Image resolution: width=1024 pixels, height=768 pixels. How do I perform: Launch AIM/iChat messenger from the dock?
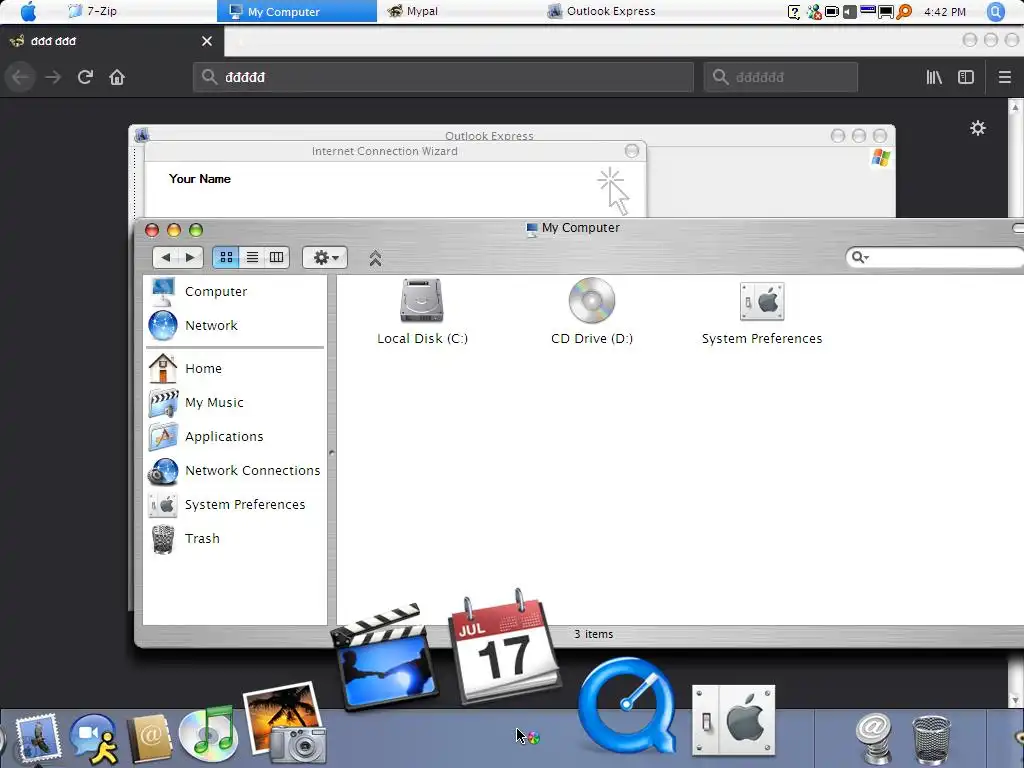(x=93, y=738)
